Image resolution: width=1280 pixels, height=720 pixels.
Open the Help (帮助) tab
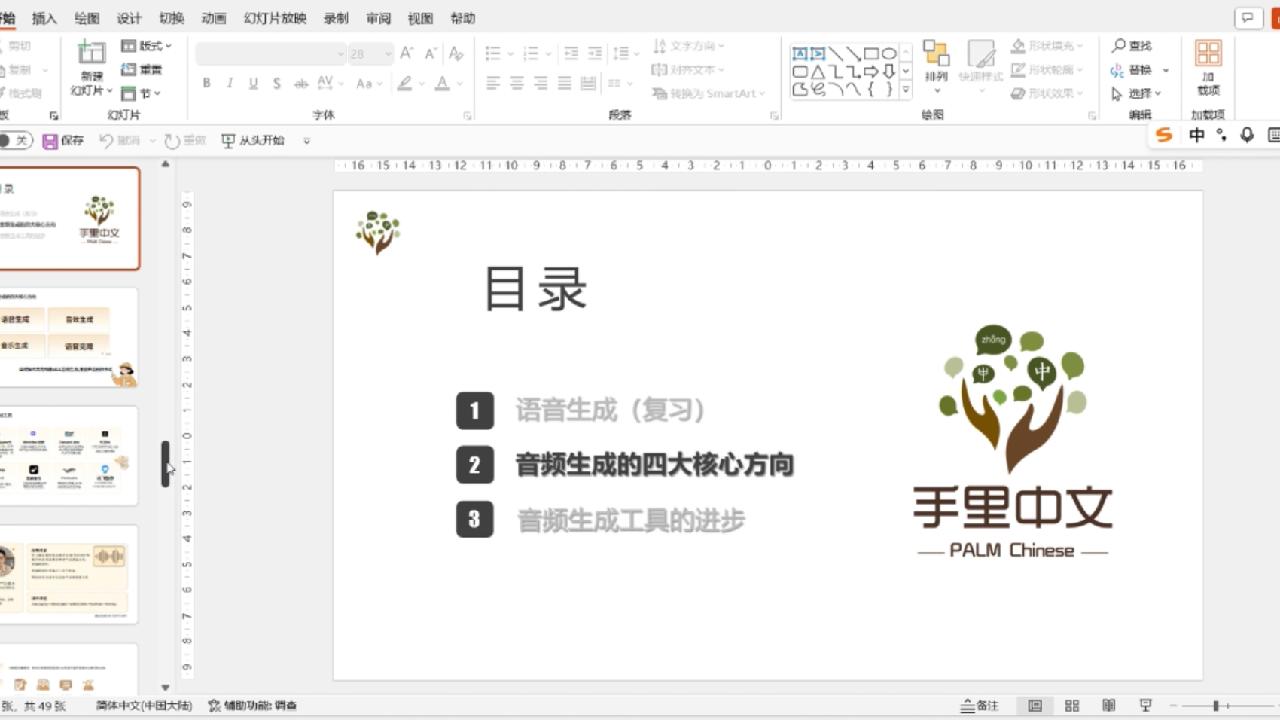point(462,18)
